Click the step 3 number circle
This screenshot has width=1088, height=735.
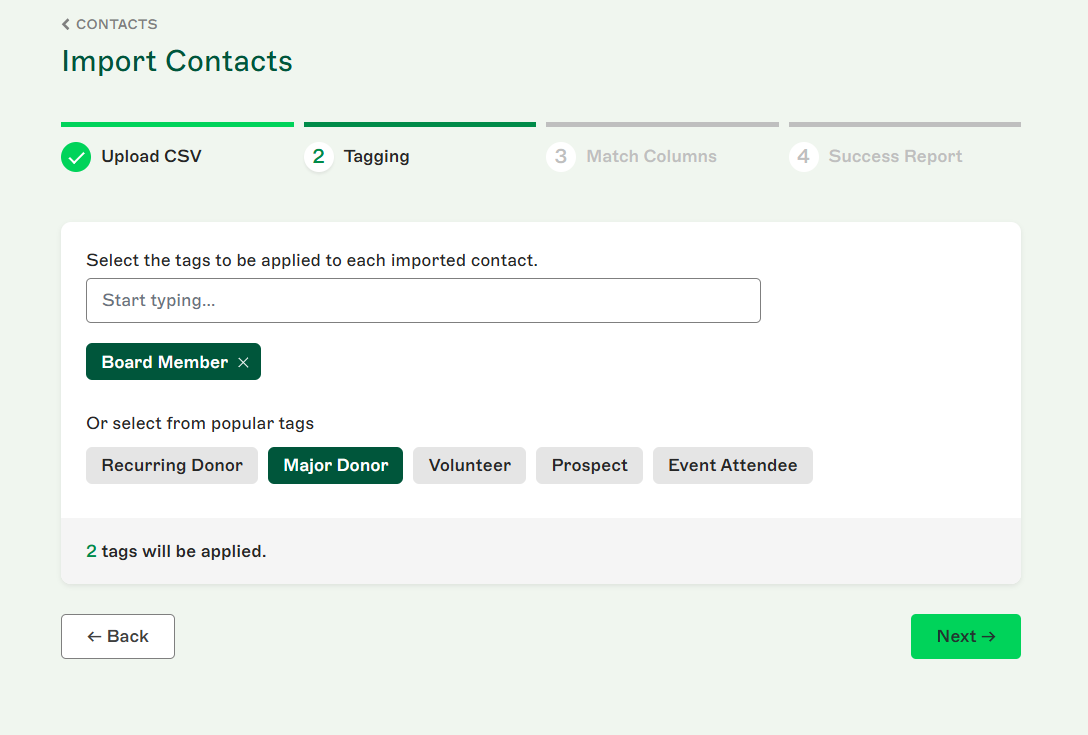(561, 157)
